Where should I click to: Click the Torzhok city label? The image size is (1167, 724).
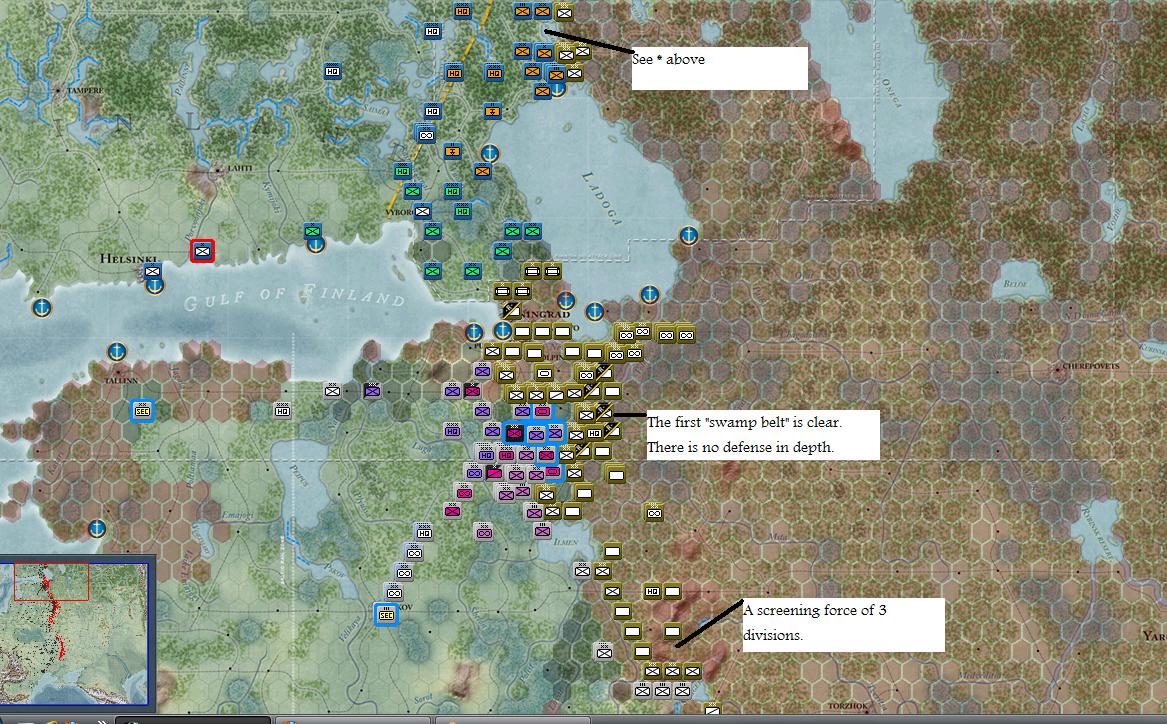click(x=848, y=705)
